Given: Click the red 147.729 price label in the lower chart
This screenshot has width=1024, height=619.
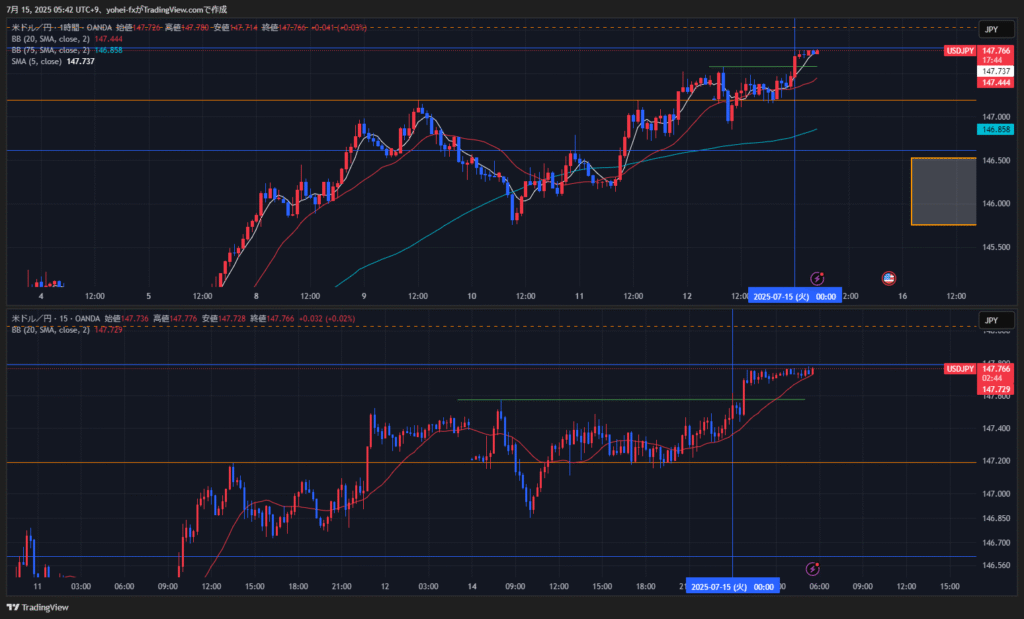Looking at the screenshot, I should 996,389.
